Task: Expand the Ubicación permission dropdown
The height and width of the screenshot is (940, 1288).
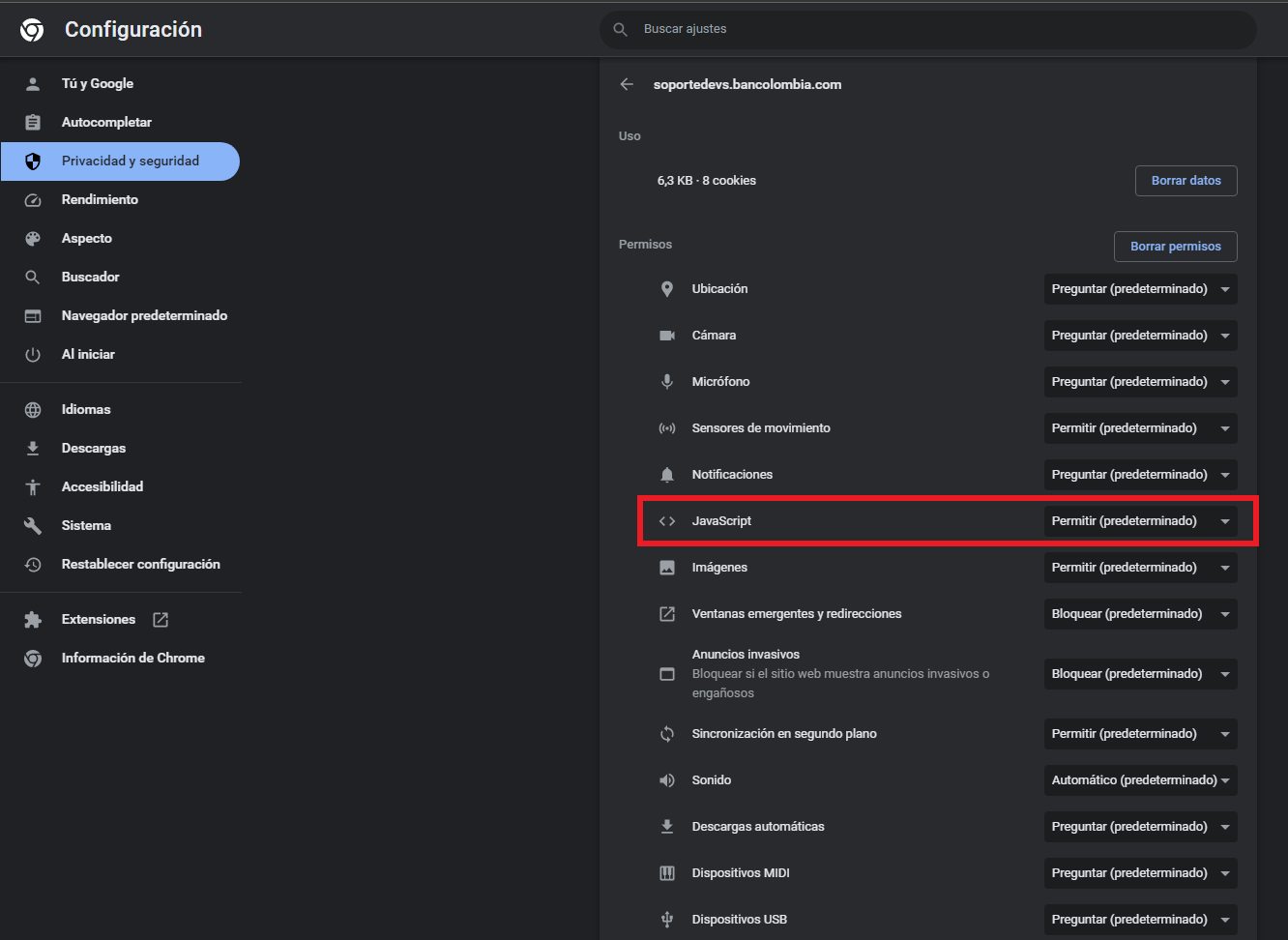Action: [x=1140, y=289]
